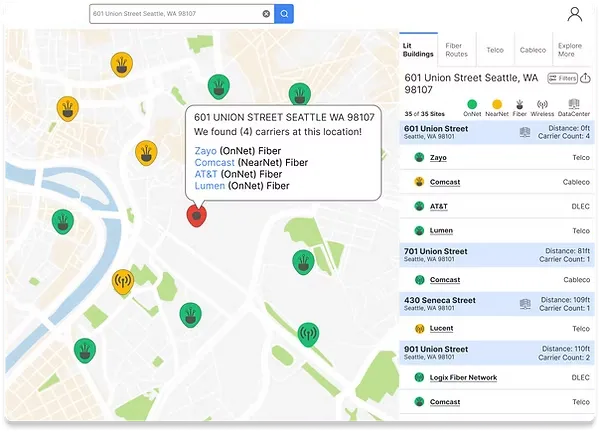This screenshot has height=432, width=600.
Task: Click green fiber pin left of the river
Action: click(63, 221)
